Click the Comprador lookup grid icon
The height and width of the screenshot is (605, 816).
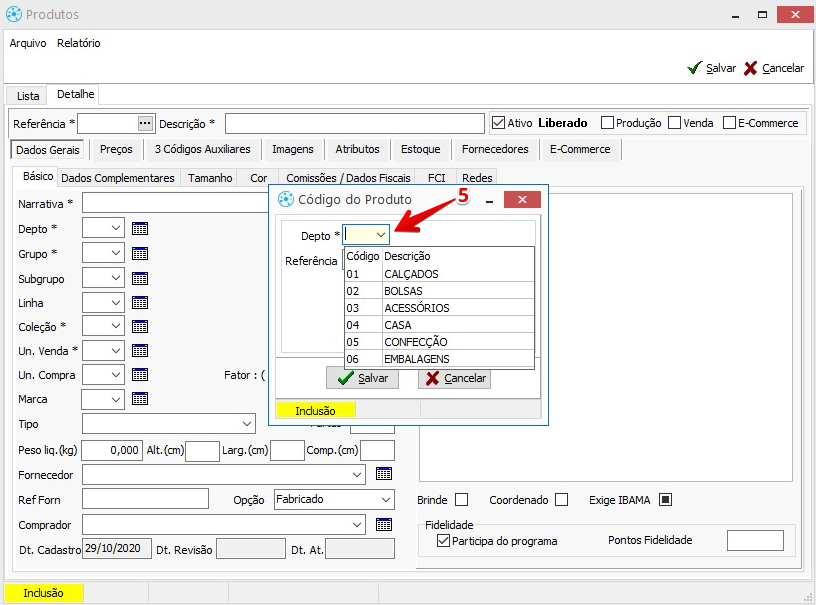tap(383, 524)
